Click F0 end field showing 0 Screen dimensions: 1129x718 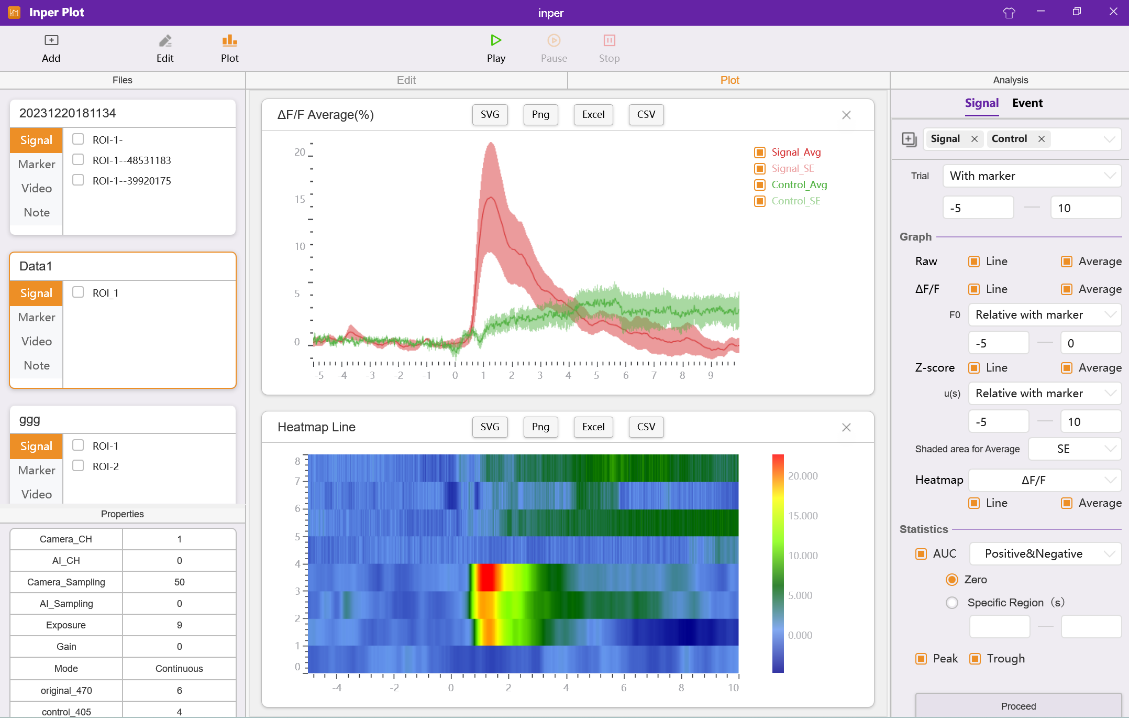1090,343
